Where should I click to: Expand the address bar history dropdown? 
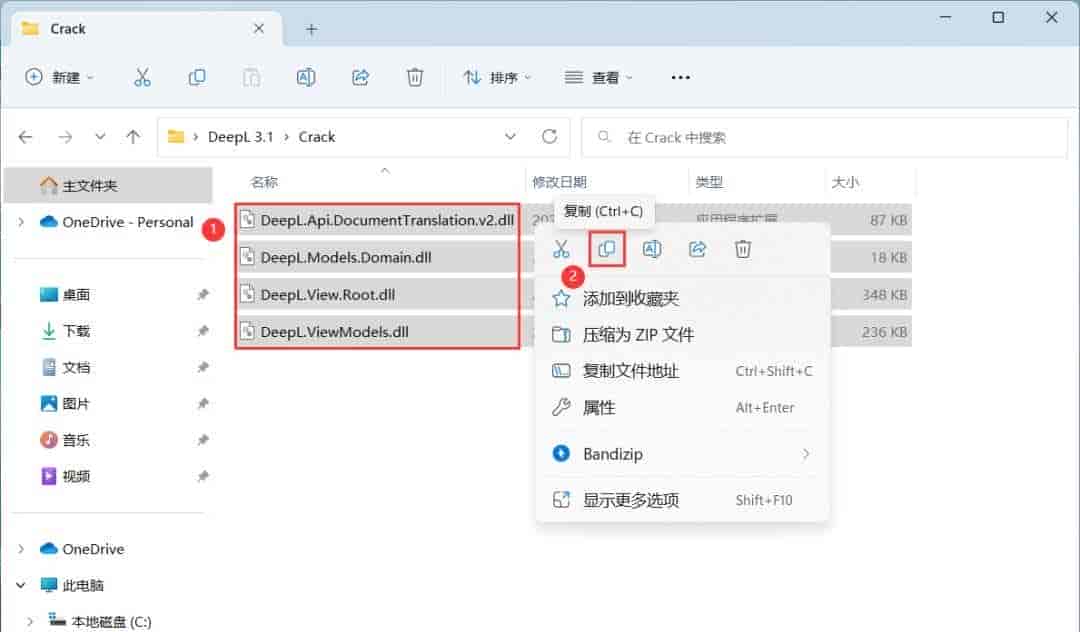(x=510, y=136)
